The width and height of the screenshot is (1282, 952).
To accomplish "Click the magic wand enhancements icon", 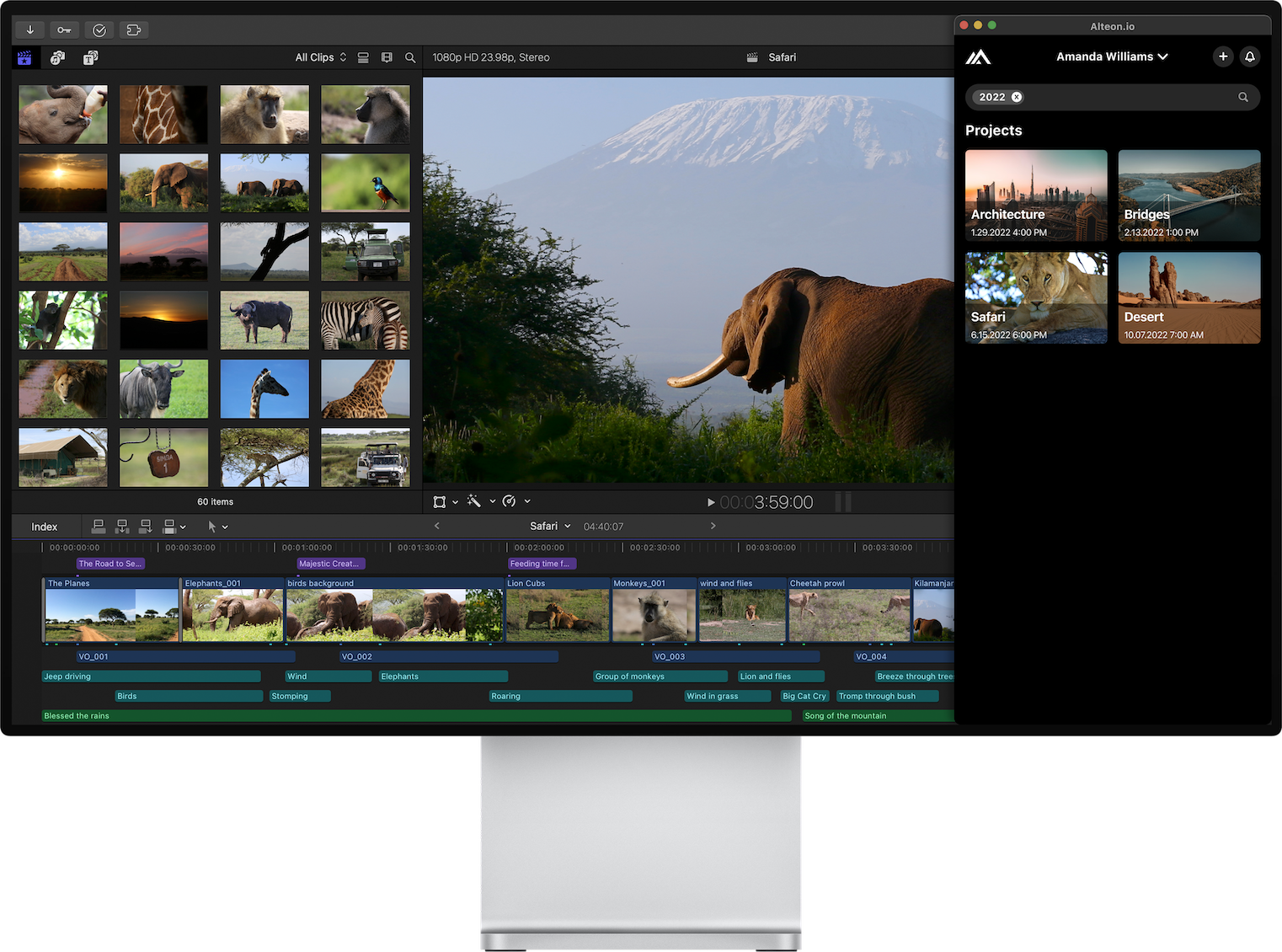I will 474,501.
